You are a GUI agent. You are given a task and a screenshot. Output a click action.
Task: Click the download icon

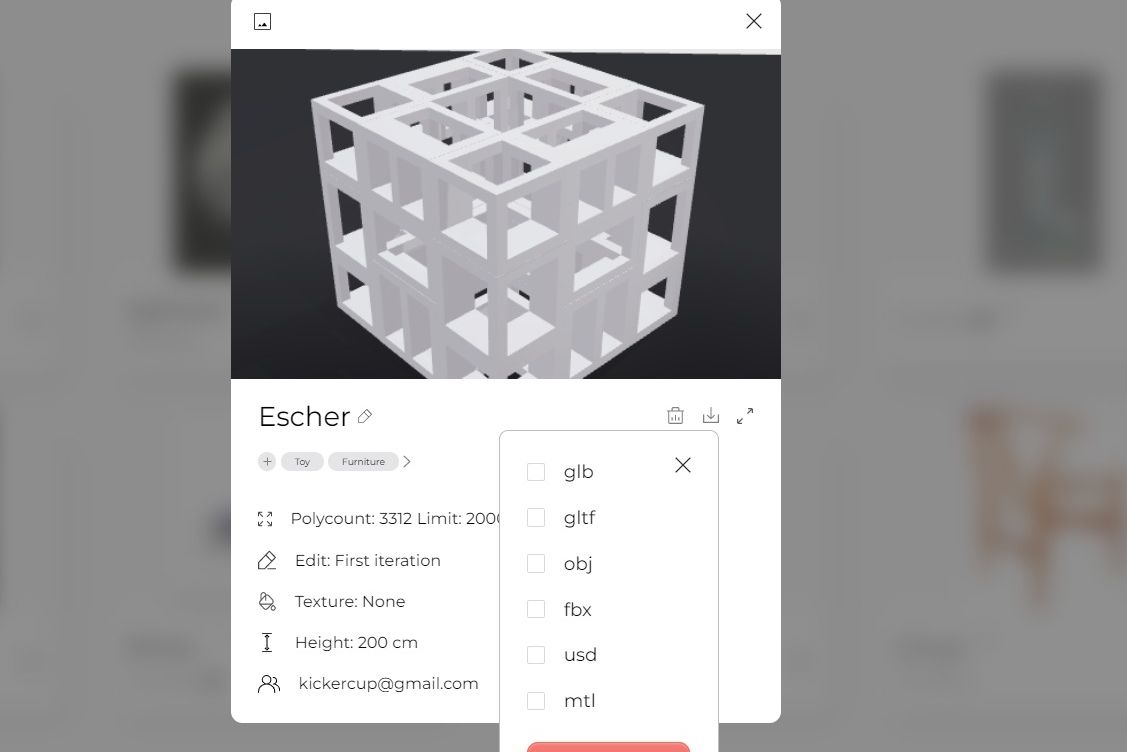click(710, 416)
